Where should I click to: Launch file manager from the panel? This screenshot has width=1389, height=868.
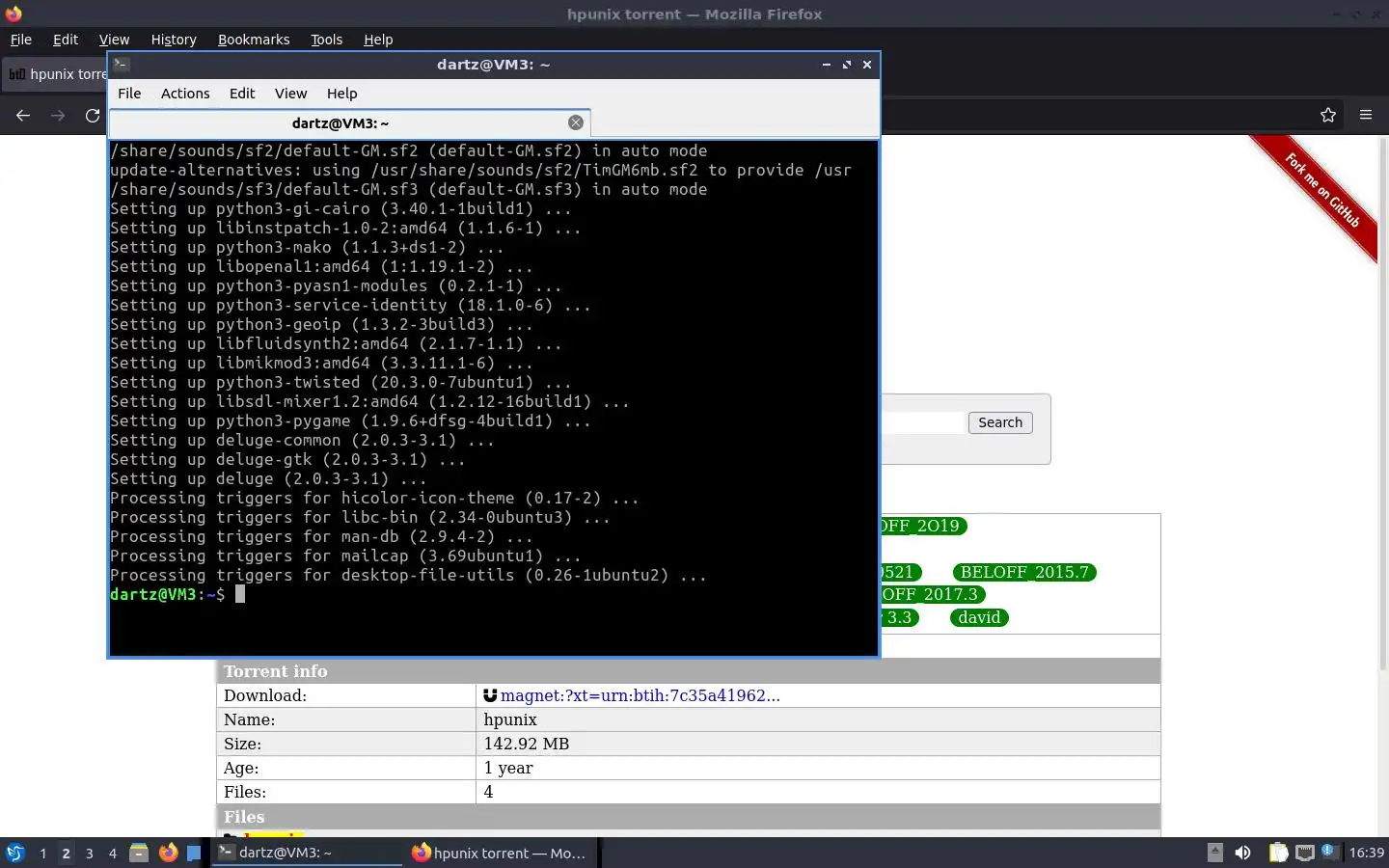click(139, 853)
